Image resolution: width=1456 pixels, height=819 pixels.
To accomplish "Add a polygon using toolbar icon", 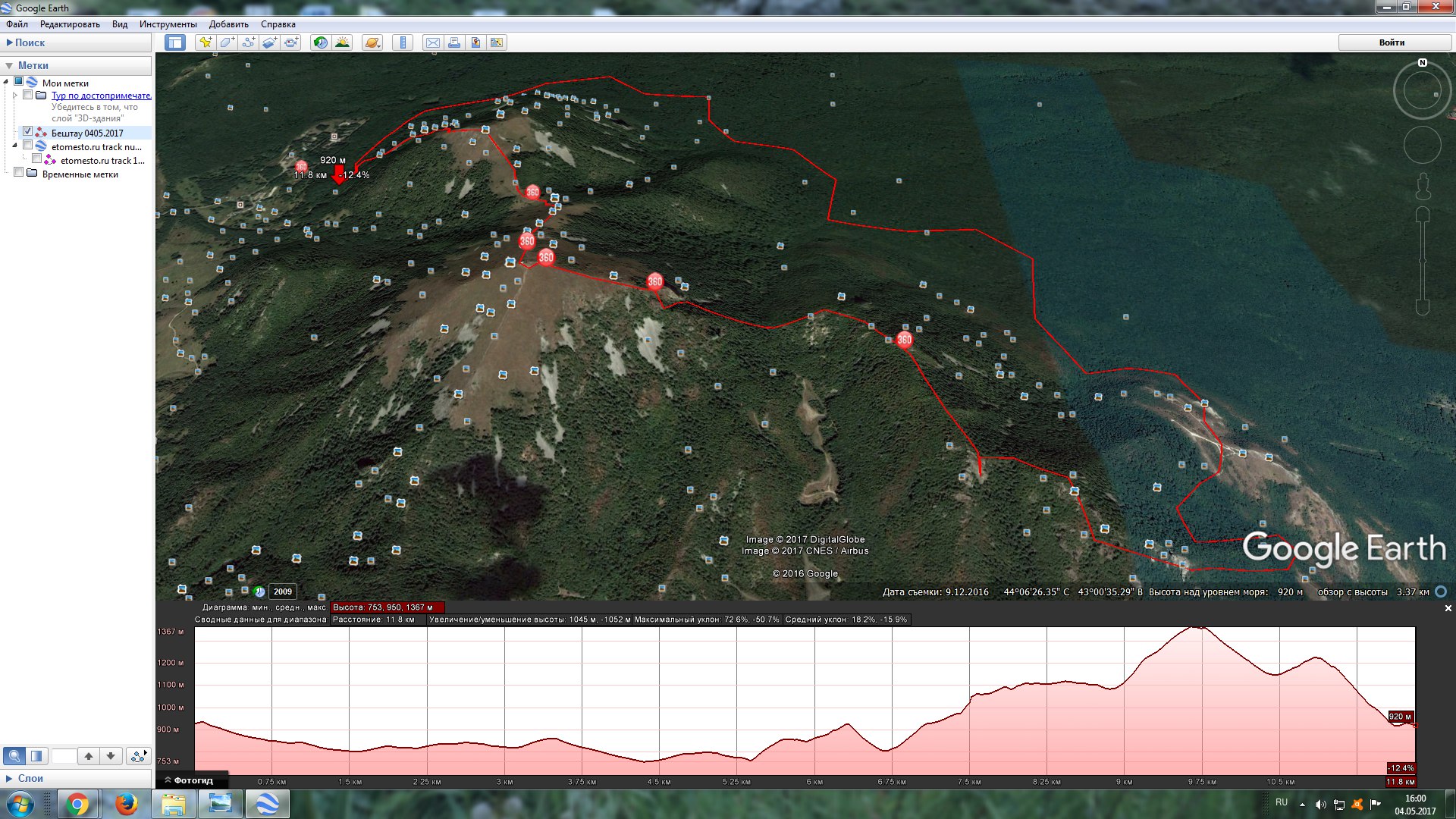I will 227,42.
